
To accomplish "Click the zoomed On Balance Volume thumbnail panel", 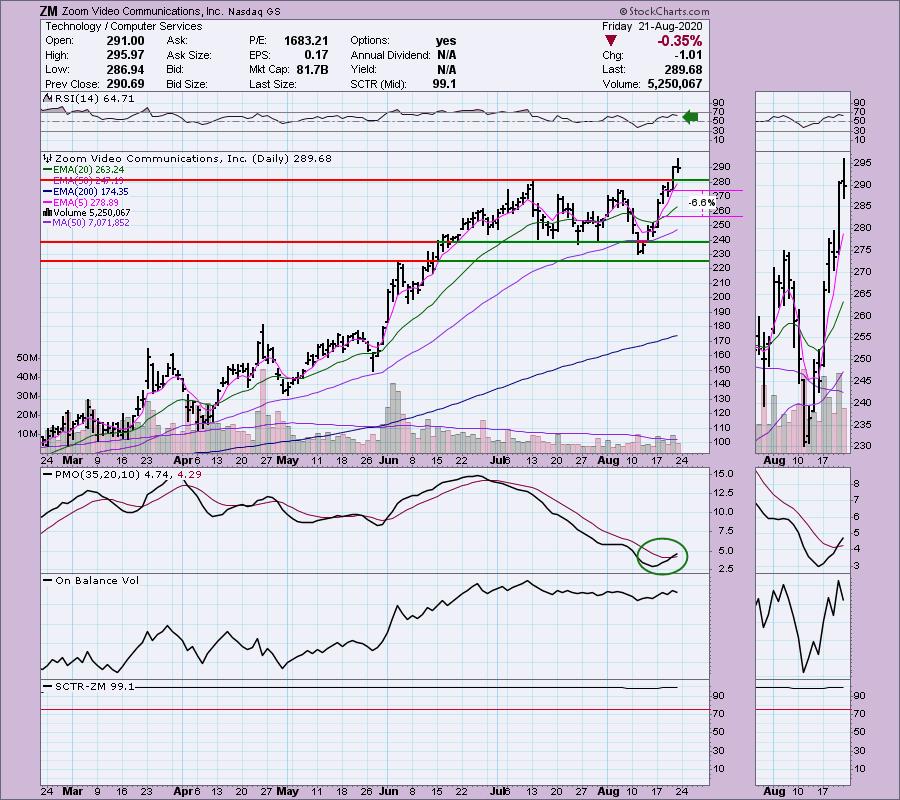I will (802, 625).
